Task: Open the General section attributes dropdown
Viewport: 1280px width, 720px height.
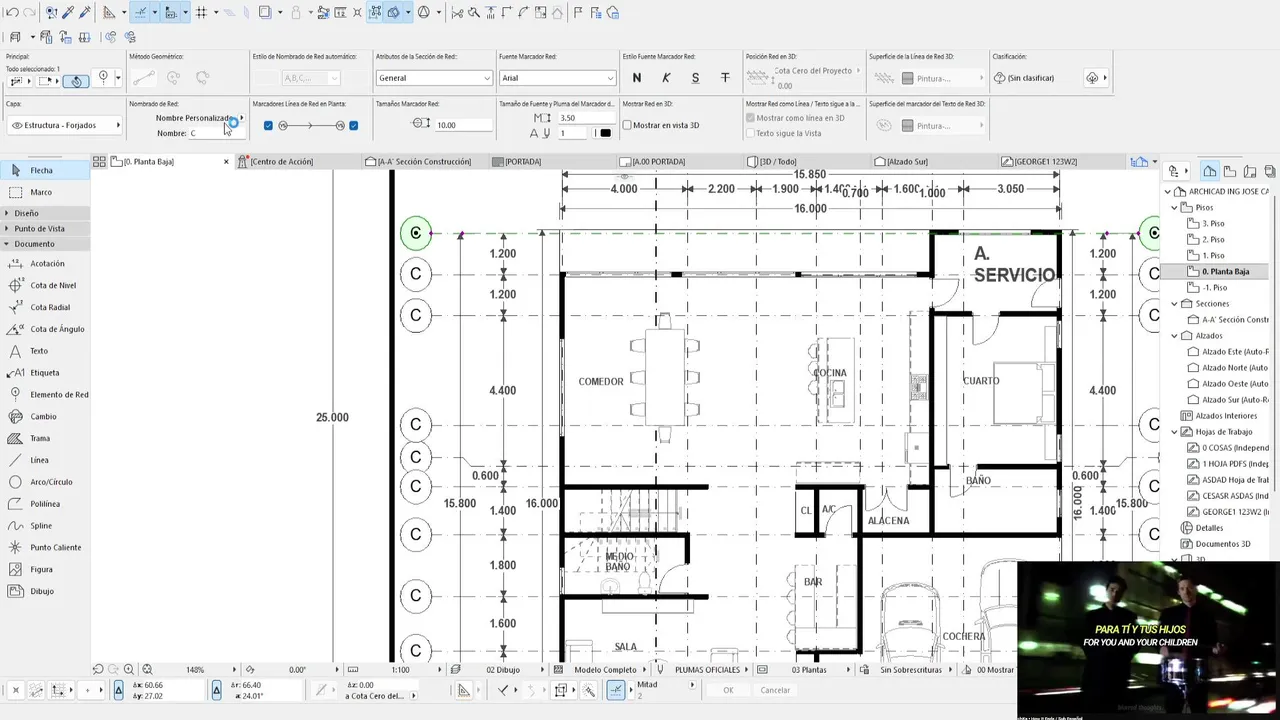Action: click(x=434, y=78)
